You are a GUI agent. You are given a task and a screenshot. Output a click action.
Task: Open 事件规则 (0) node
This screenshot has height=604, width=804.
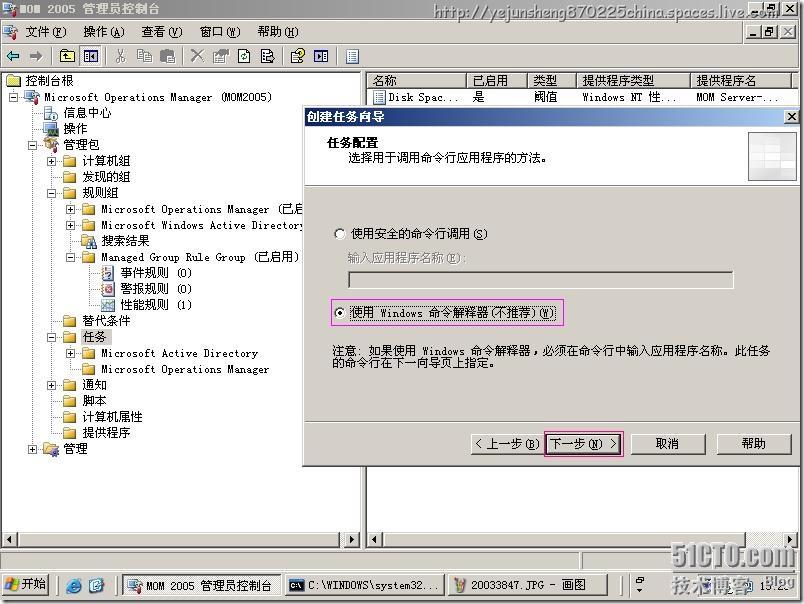(155, 273)
